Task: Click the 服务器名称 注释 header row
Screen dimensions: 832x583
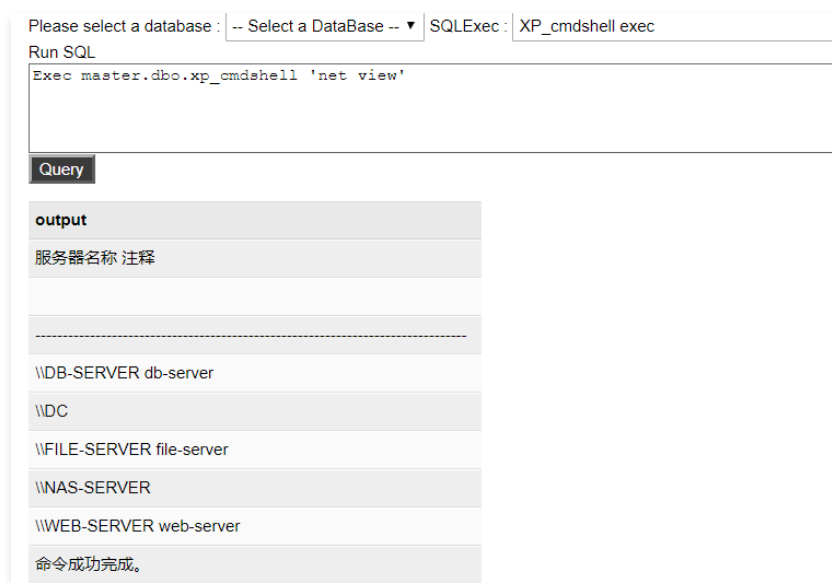Action: [255, 258]
